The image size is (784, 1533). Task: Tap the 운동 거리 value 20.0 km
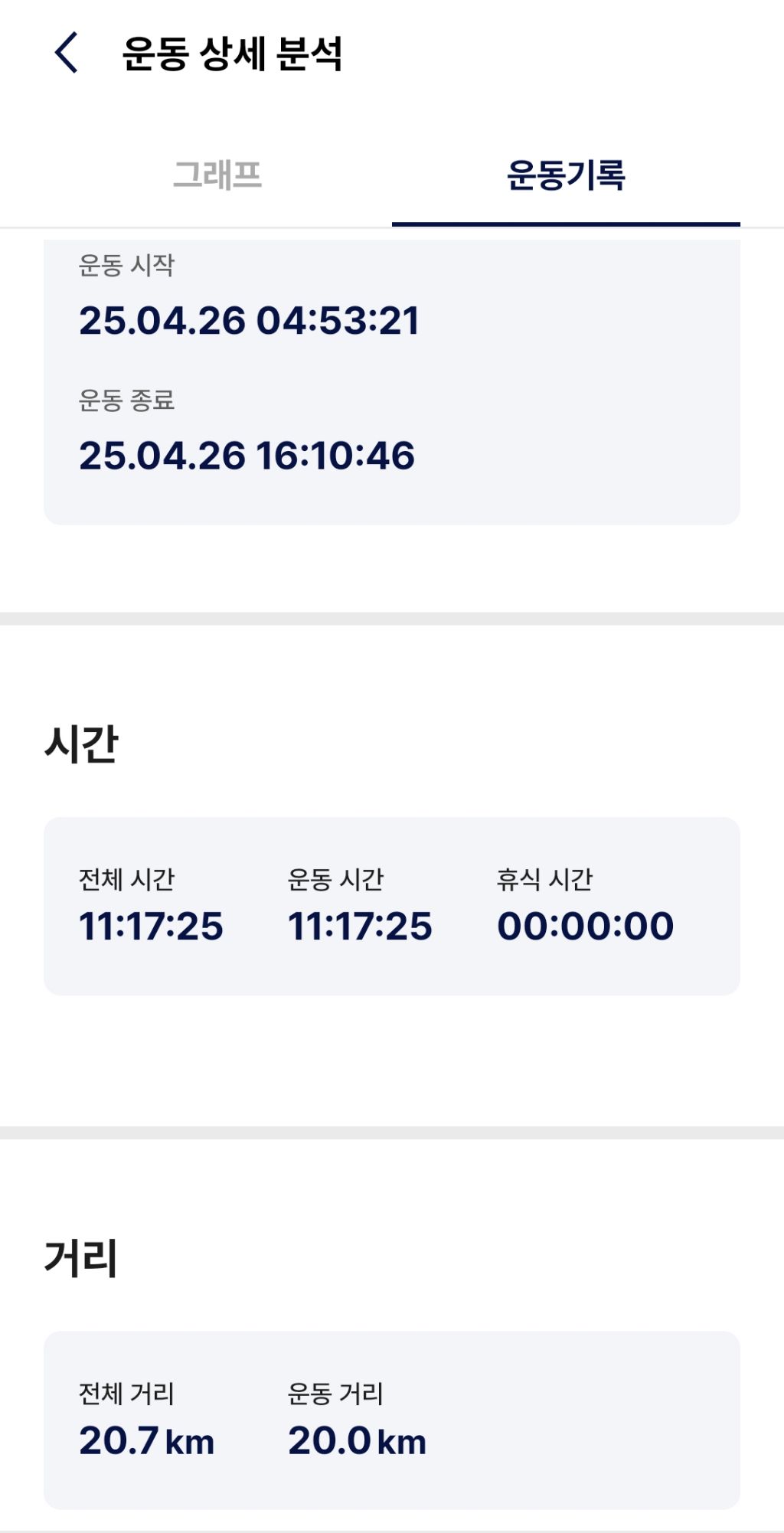(357, 1440)
